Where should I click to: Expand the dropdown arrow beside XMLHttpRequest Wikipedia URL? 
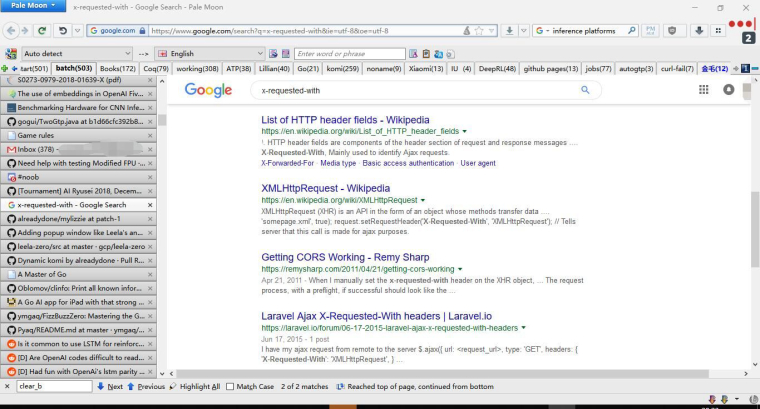coord(423,200)
